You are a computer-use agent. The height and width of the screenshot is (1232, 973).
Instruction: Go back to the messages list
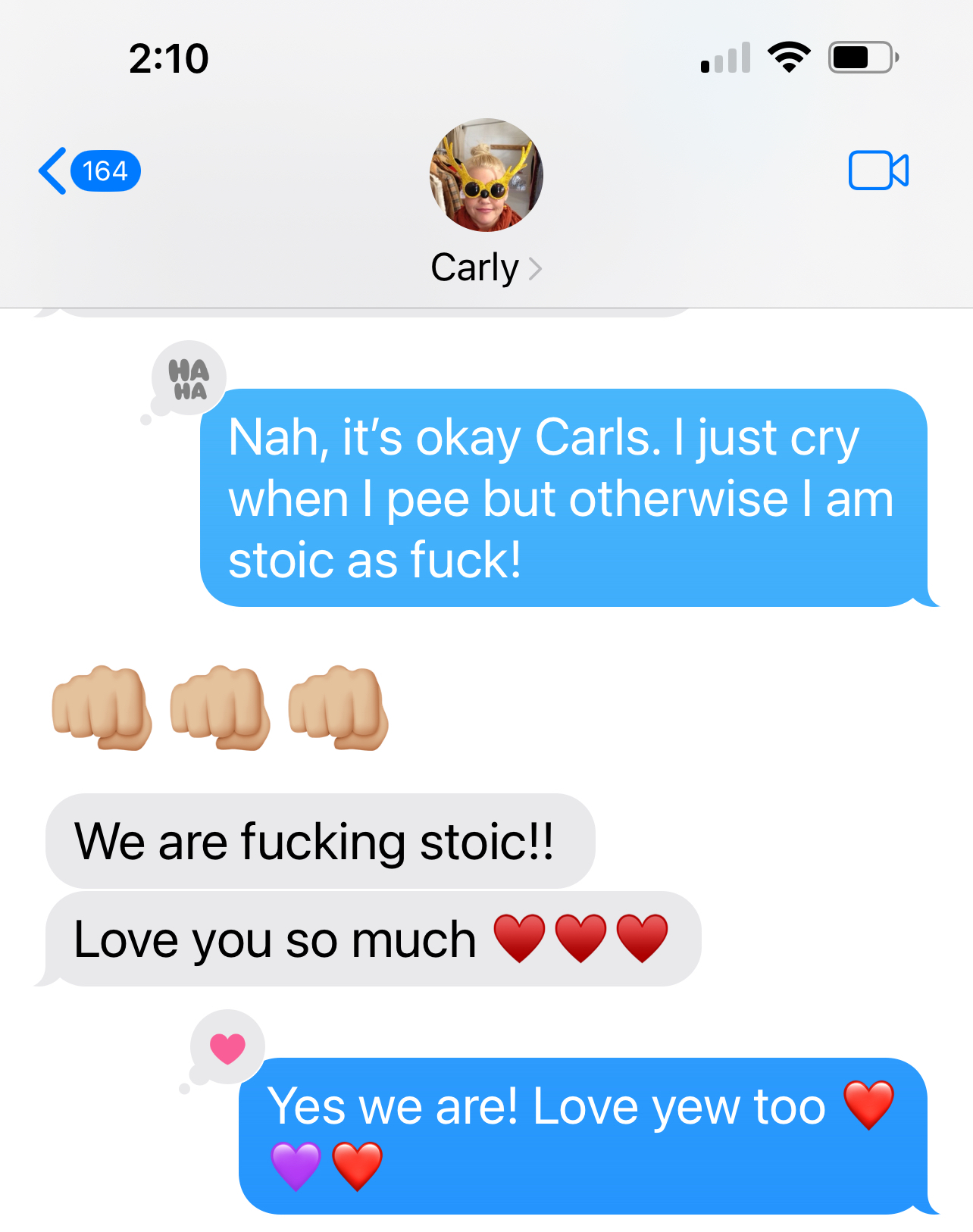pyautogui.click(x=52, y=170)
